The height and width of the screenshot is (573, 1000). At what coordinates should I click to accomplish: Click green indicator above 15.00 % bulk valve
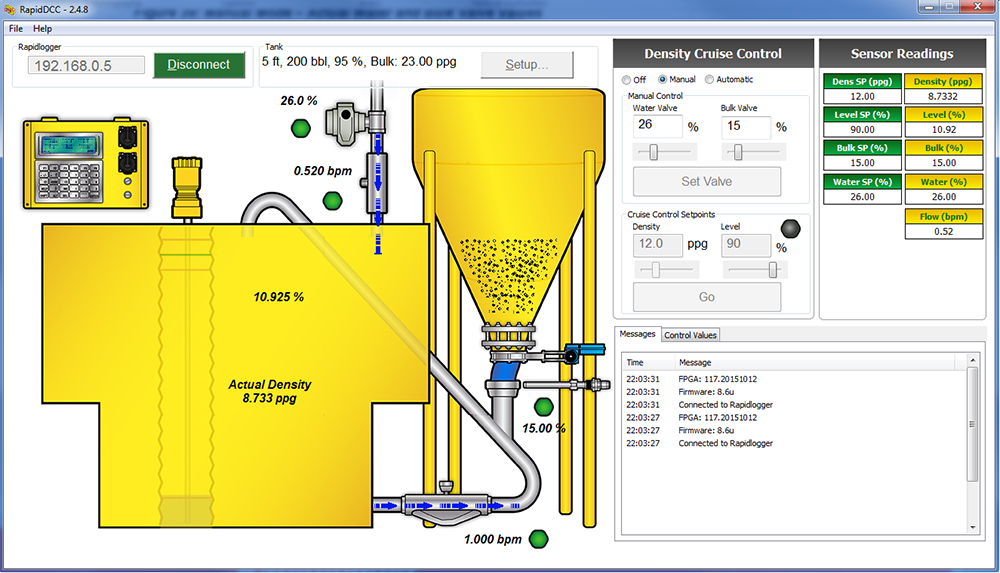click(543, 406)
